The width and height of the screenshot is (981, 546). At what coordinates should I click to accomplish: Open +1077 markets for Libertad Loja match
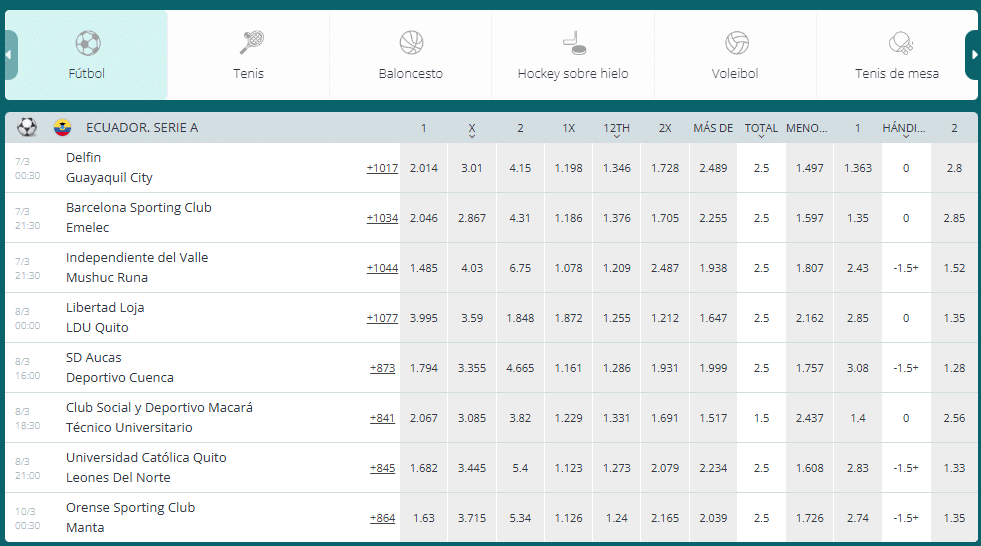click(x=382, y=318)
